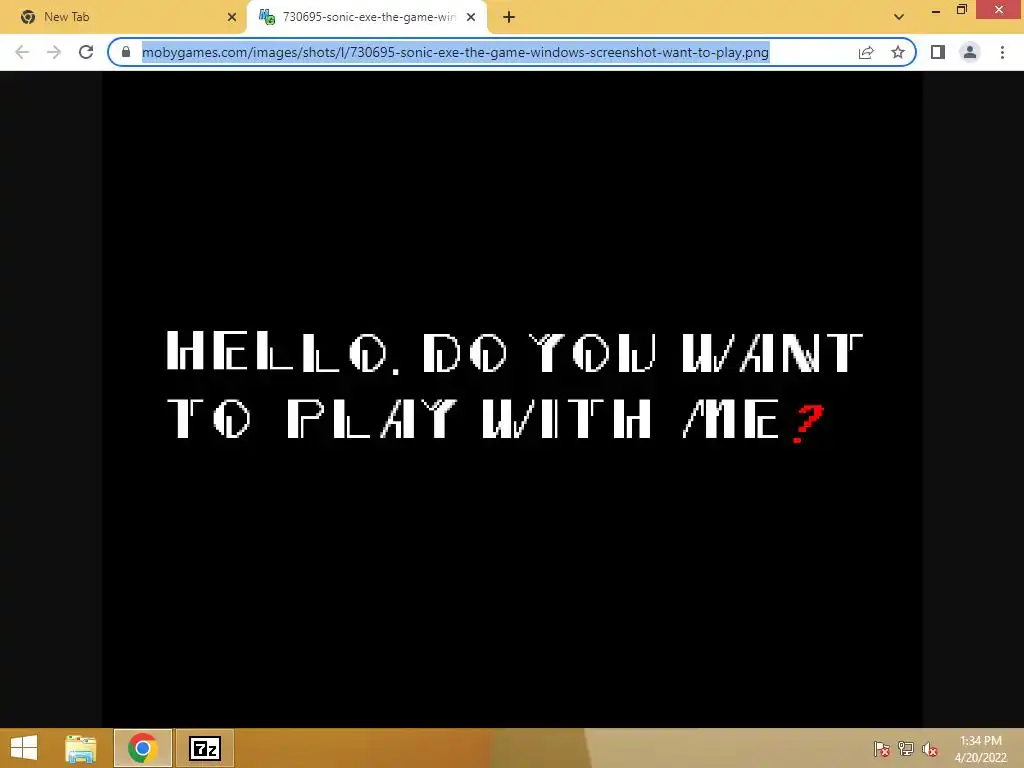Image resolution: width=1024 pixels, height=768 pixels.
Task: Expand tab search chevron
Action: [x=899, y=17]
